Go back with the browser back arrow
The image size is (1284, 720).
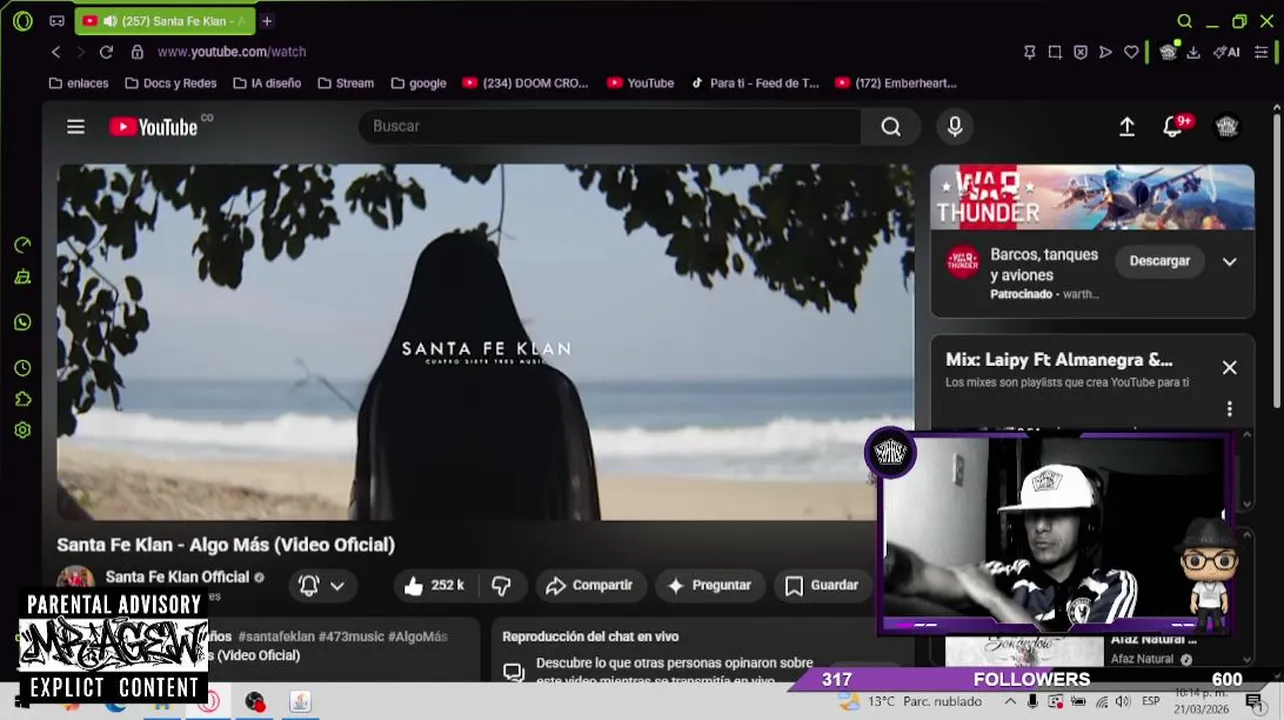(56, 52)
